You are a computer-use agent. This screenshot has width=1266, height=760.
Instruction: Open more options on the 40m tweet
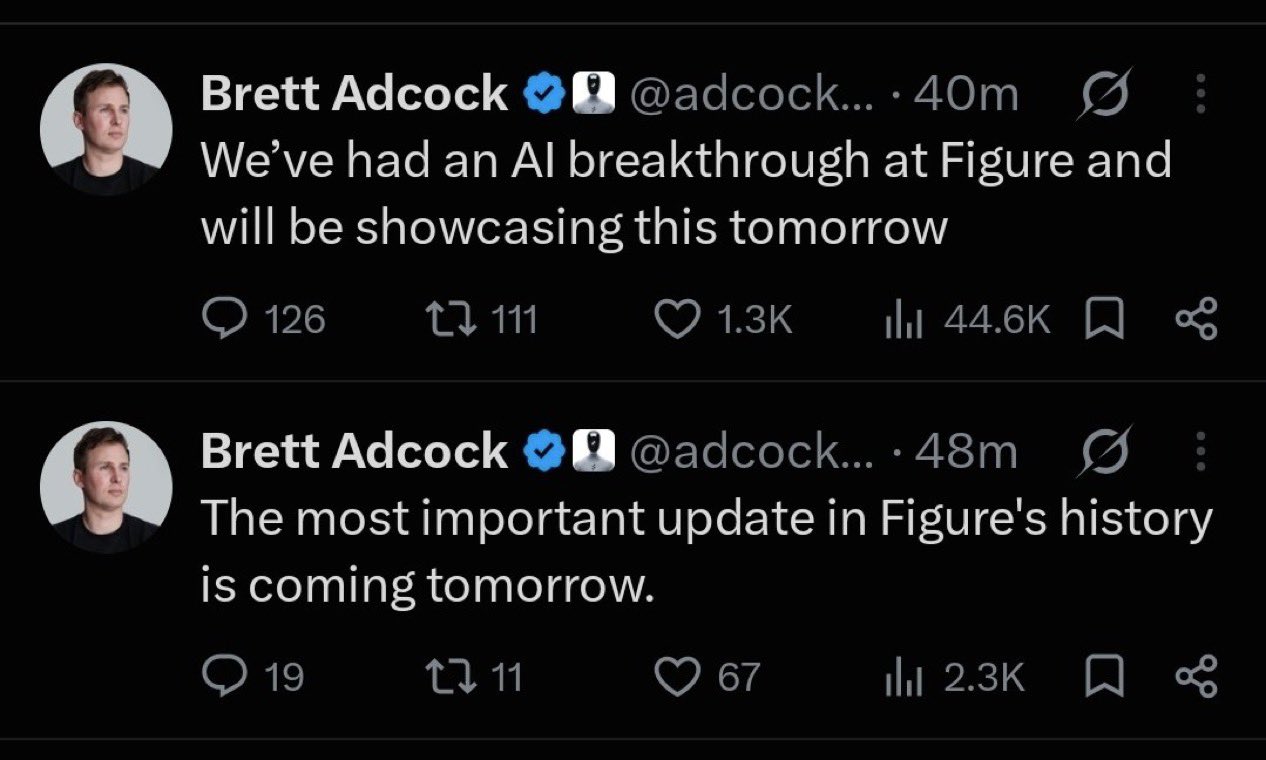(1201, 95)
